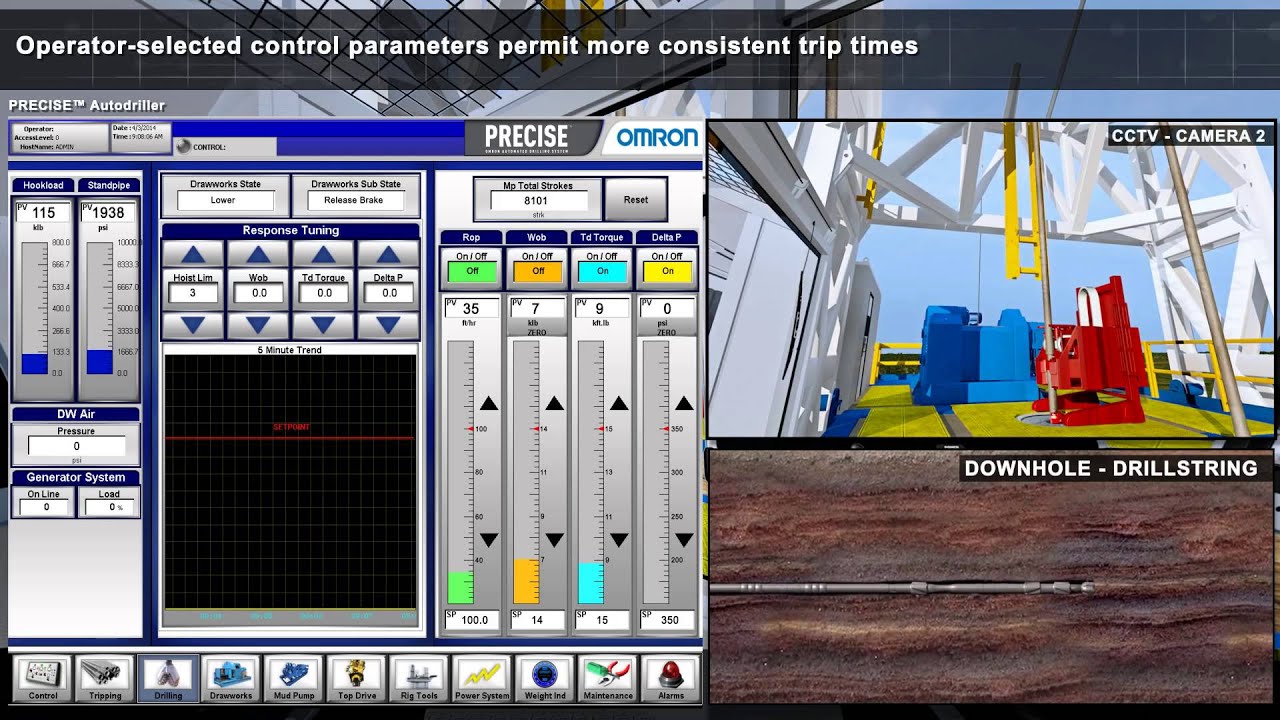
Task: Toggle the Wob On/Off orange button
Action: (x=538, y=271)
